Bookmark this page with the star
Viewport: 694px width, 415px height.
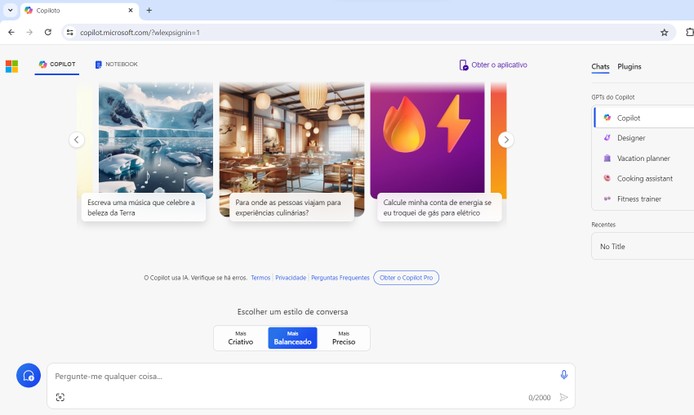point(664,32)
